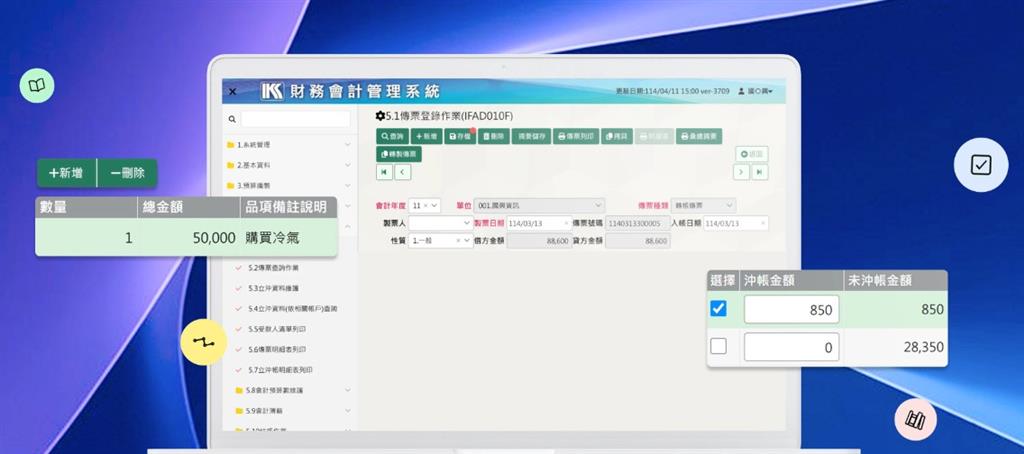Click the checkmark box circle icon
This screenshot has width=1024, height=454.
[x=980, y=165]
